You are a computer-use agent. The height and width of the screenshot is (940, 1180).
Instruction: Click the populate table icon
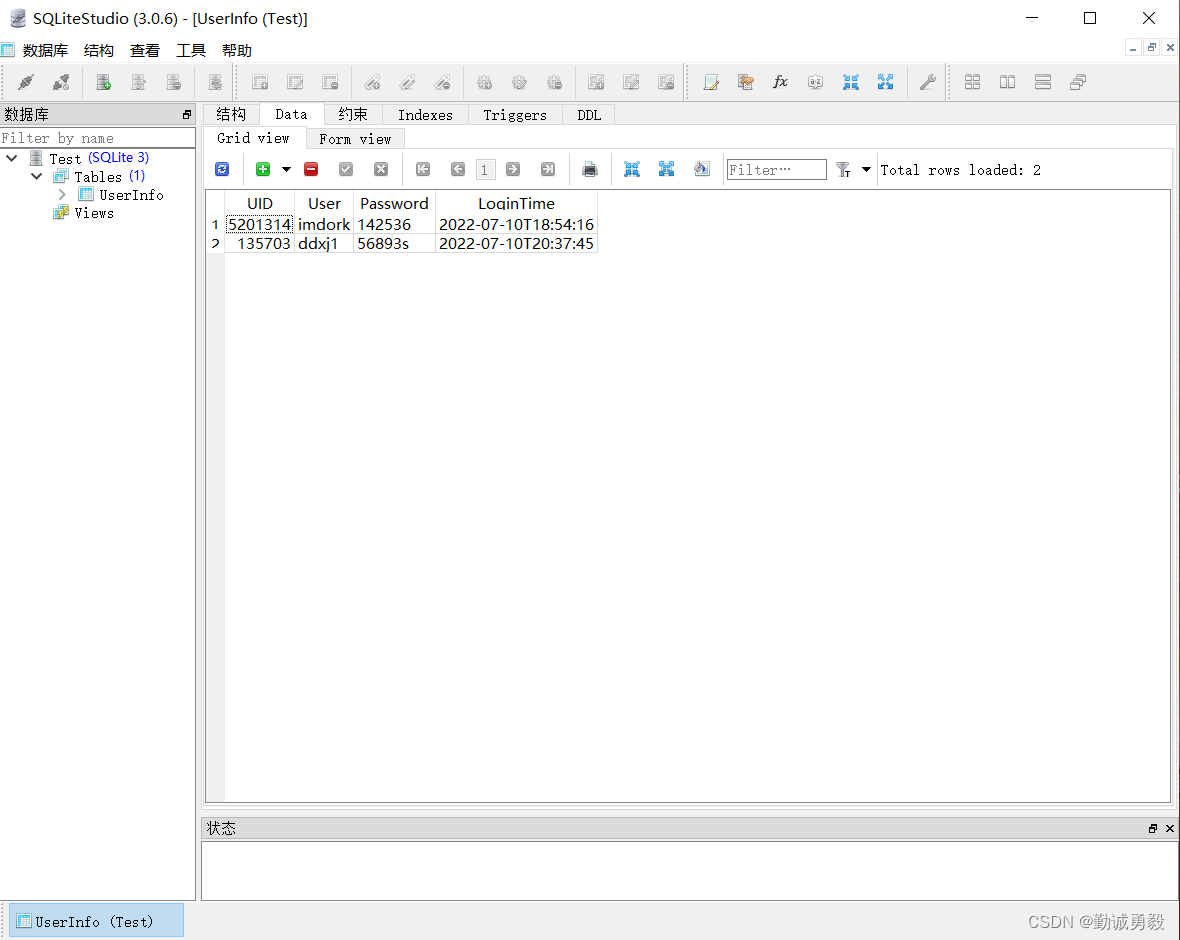click(x=702, y=169)
